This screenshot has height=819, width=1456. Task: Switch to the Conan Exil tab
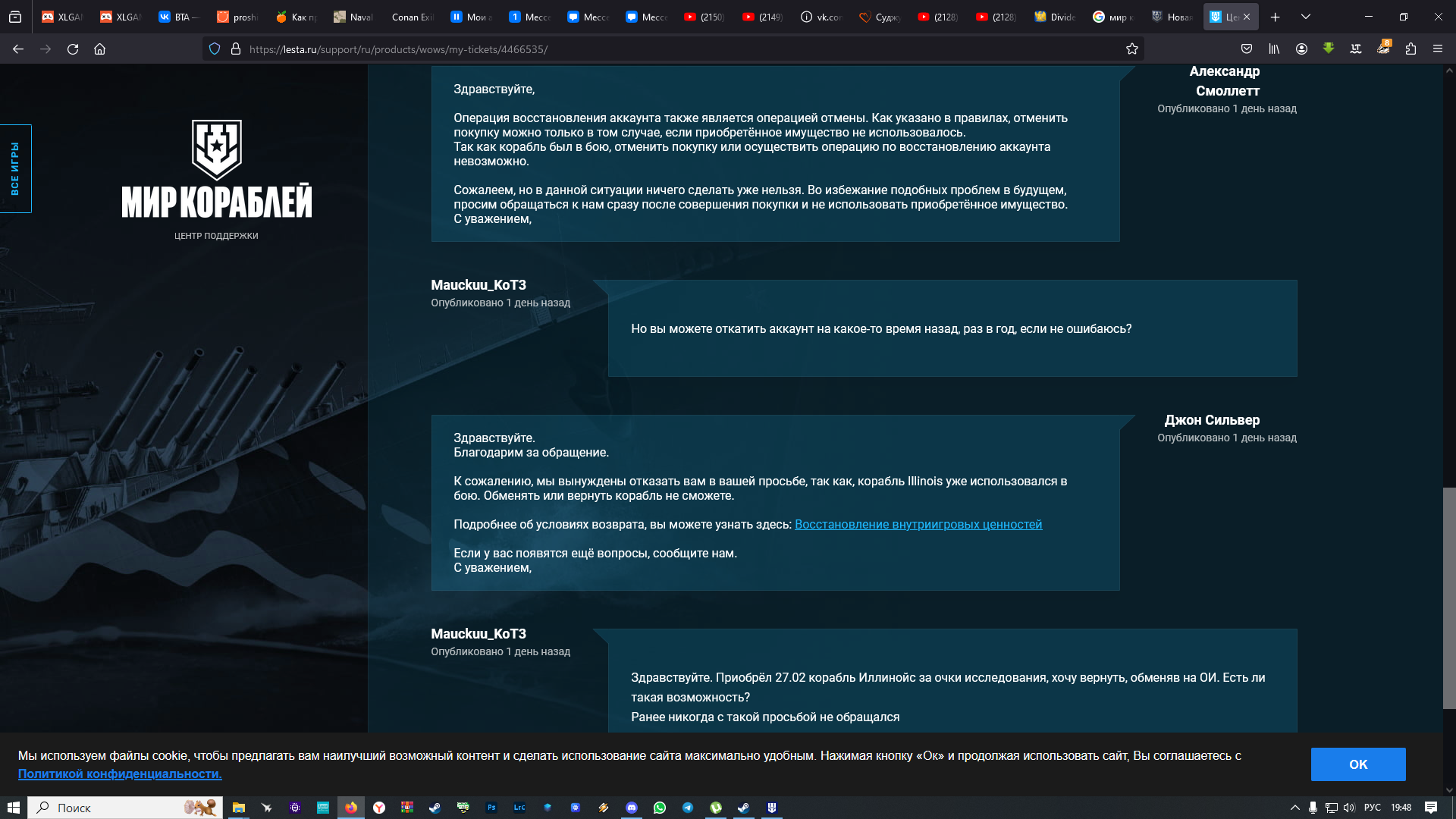coord(412,17)
